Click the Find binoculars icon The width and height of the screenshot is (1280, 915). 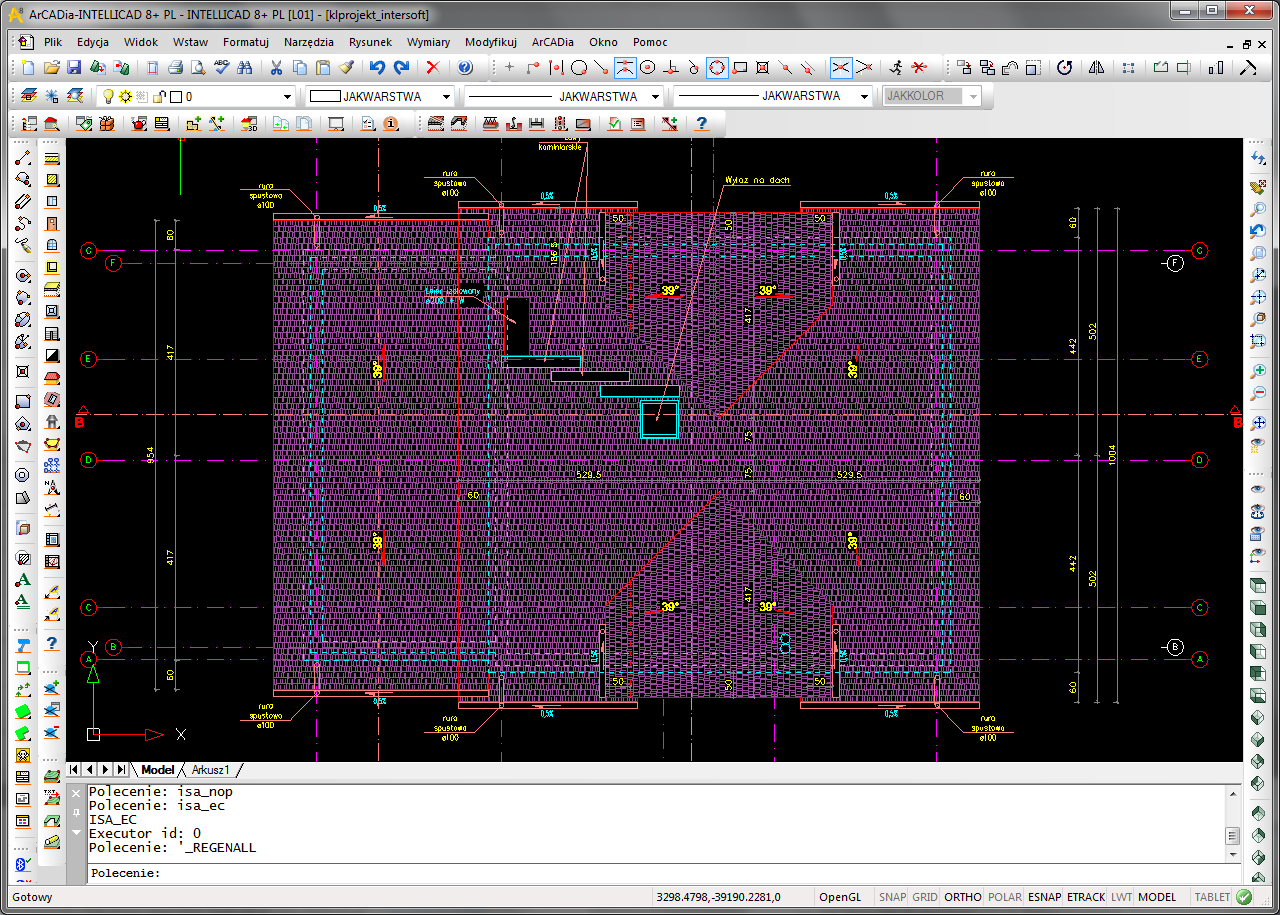(x=244, y=68)
